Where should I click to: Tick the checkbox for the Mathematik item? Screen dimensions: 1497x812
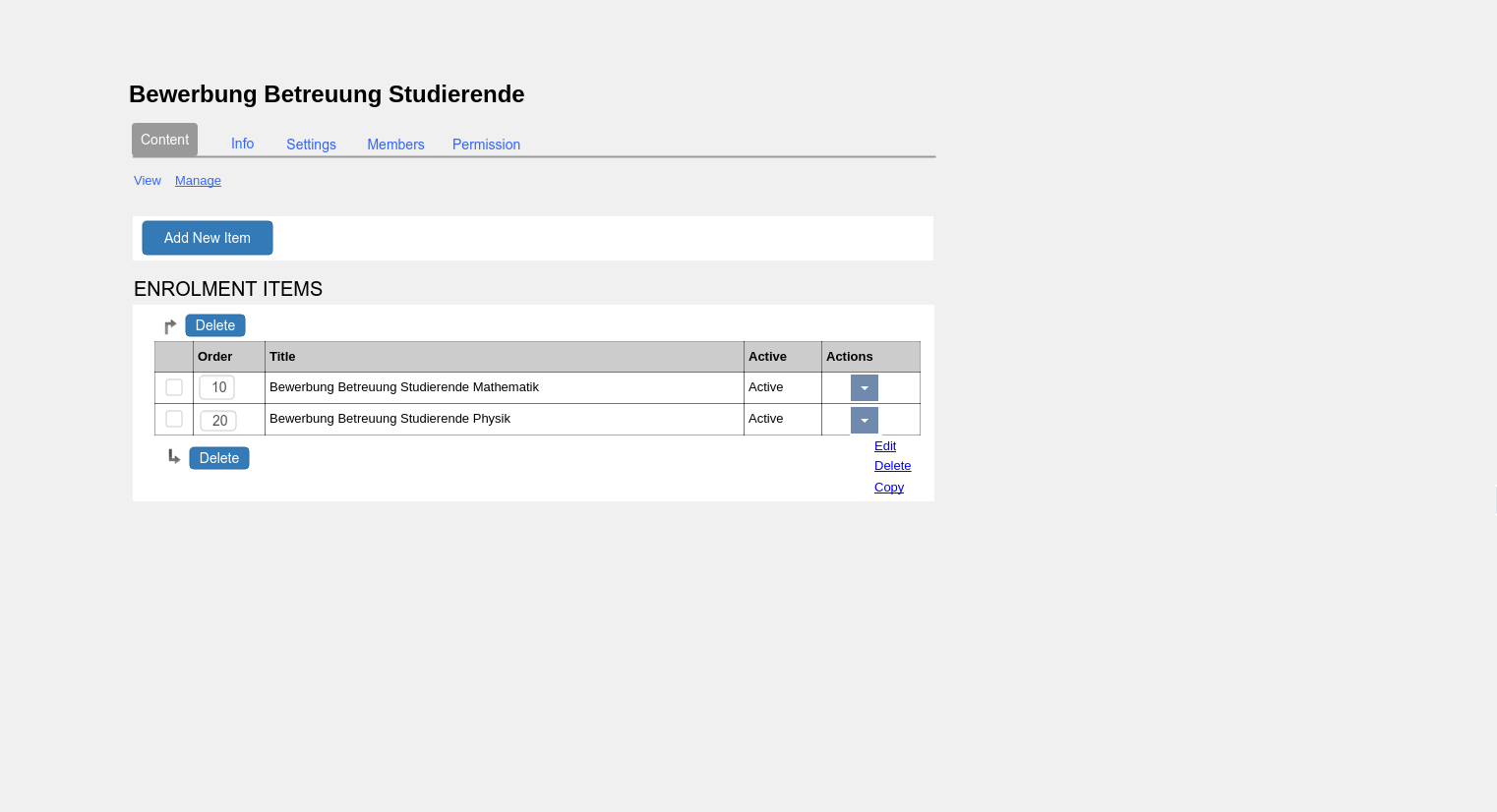[x=174, y=387]
